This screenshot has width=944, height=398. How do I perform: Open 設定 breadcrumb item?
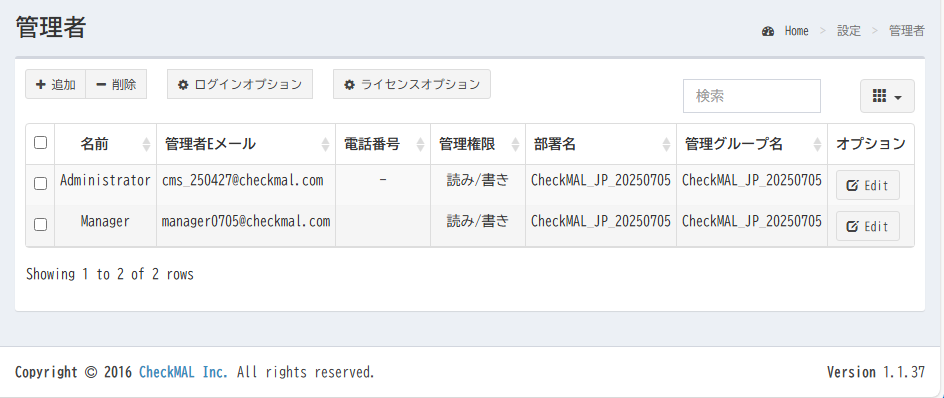(849, 32)
